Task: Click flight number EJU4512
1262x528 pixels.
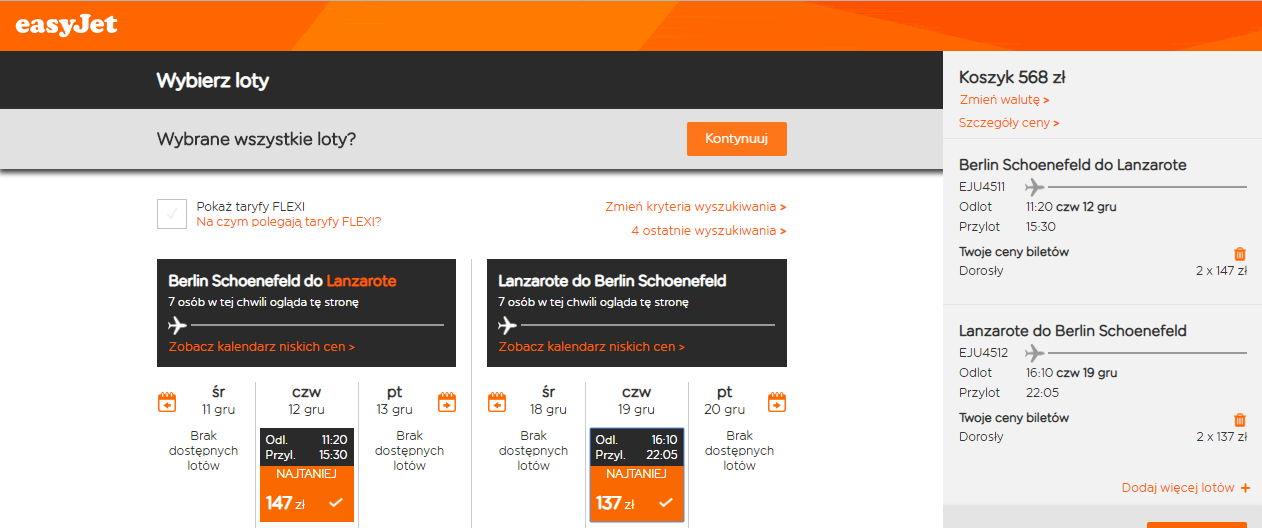Action: coord(983,353)
